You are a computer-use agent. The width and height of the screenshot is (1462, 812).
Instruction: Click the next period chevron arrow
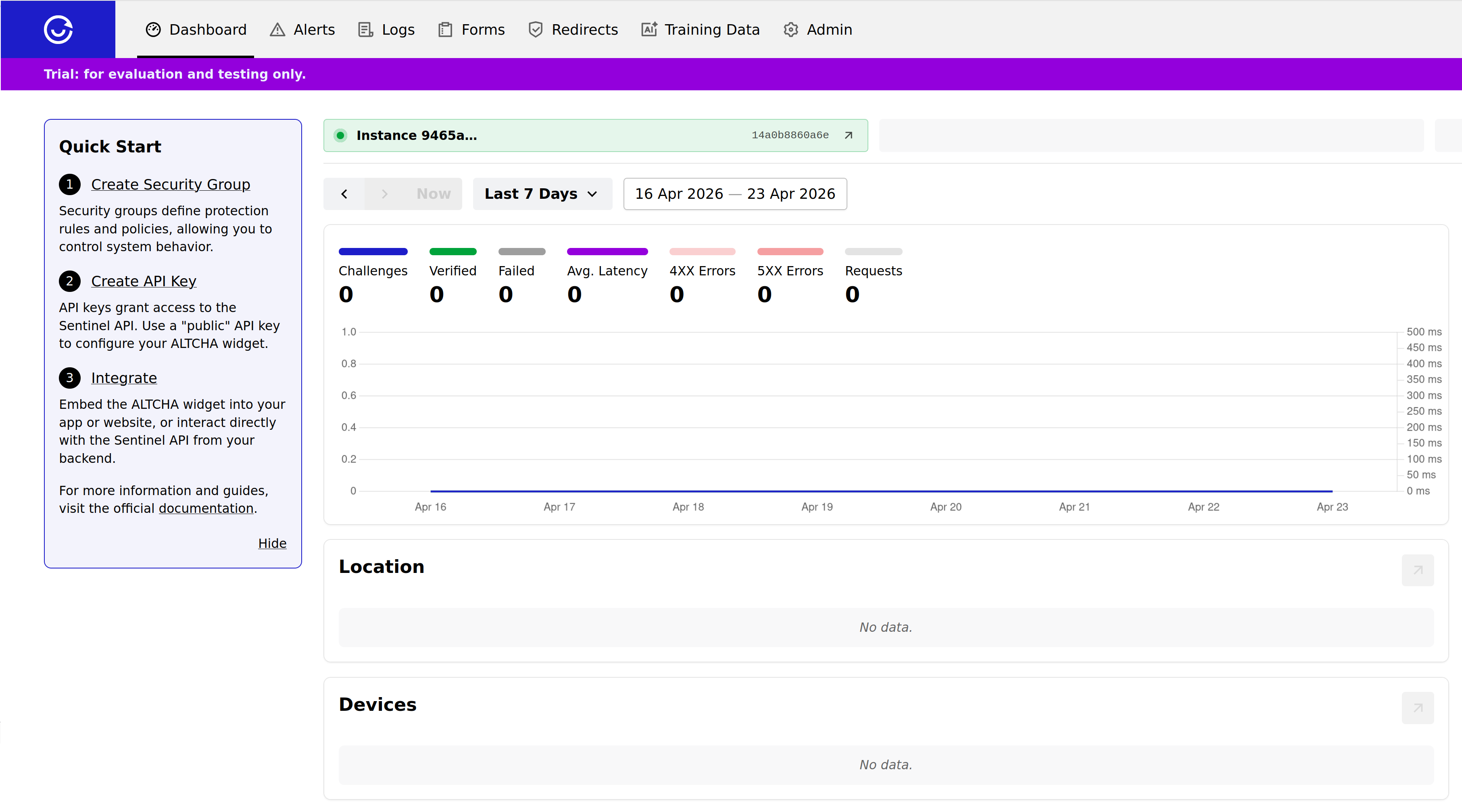(384, 194)
